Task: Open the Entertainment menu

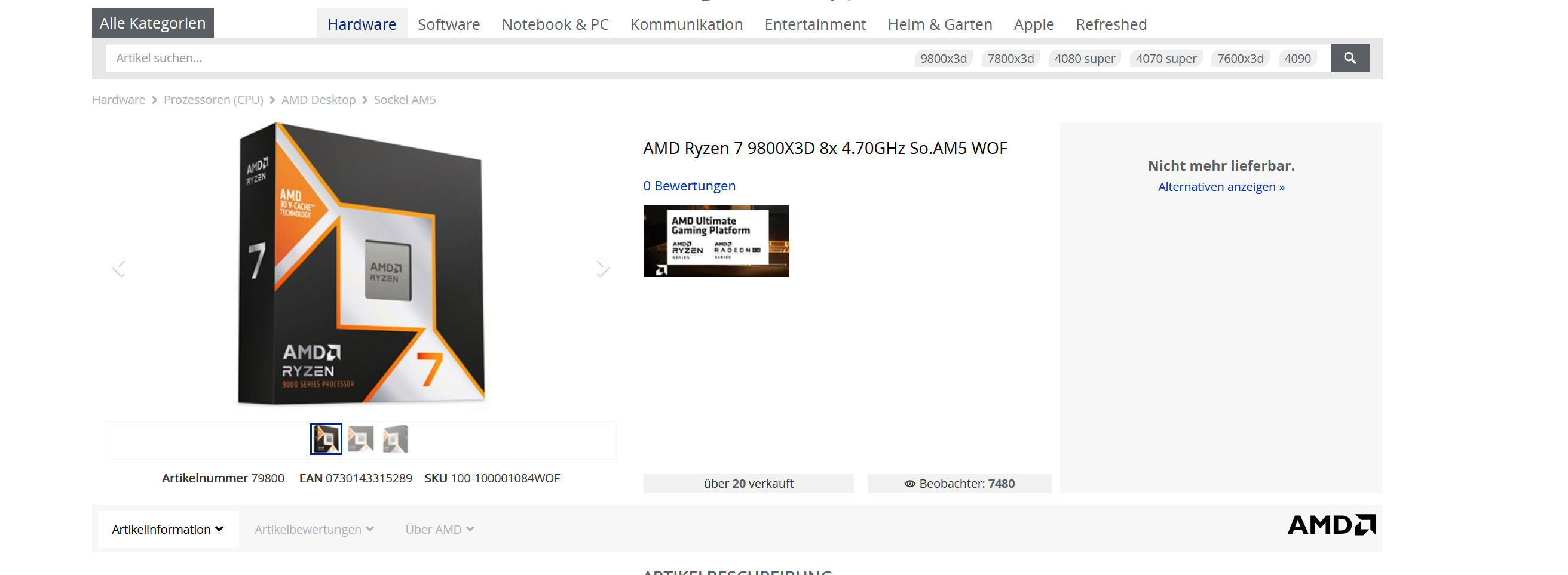Action: click(815, 24)
